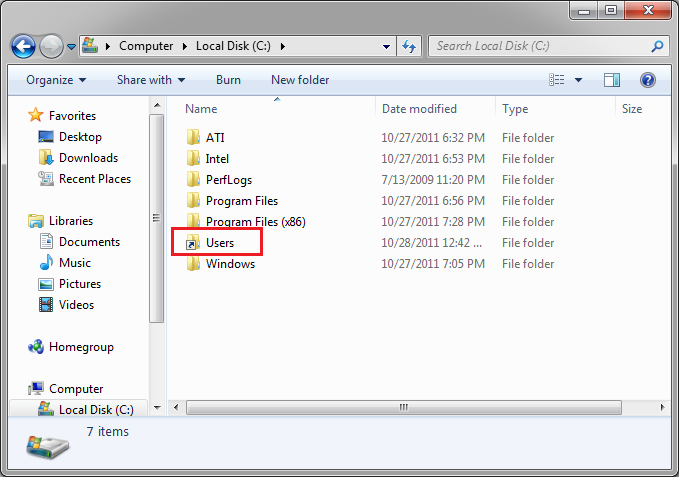Open Downloads in Favorites
Screen dimensions: 679x477
(88, 158)
